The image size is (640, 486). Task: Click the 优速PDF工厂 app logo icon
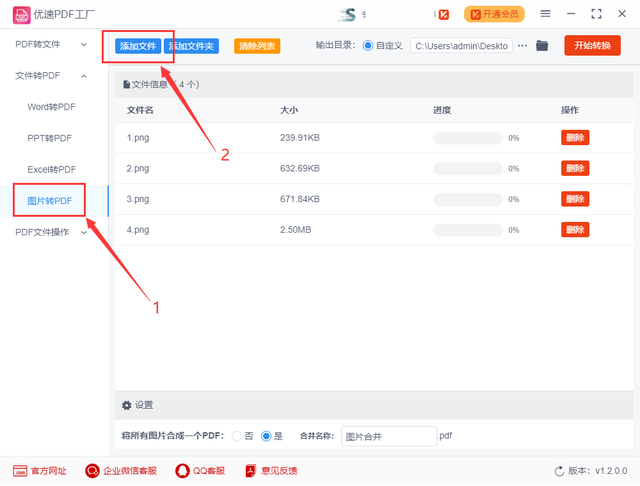pos(21,15)
